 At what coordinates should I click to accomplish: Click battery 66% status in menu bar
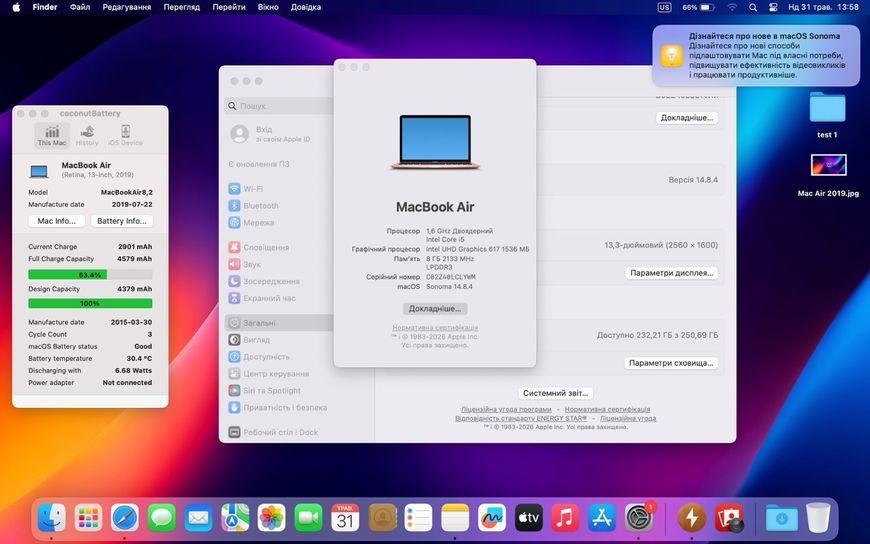pos(698,7)
